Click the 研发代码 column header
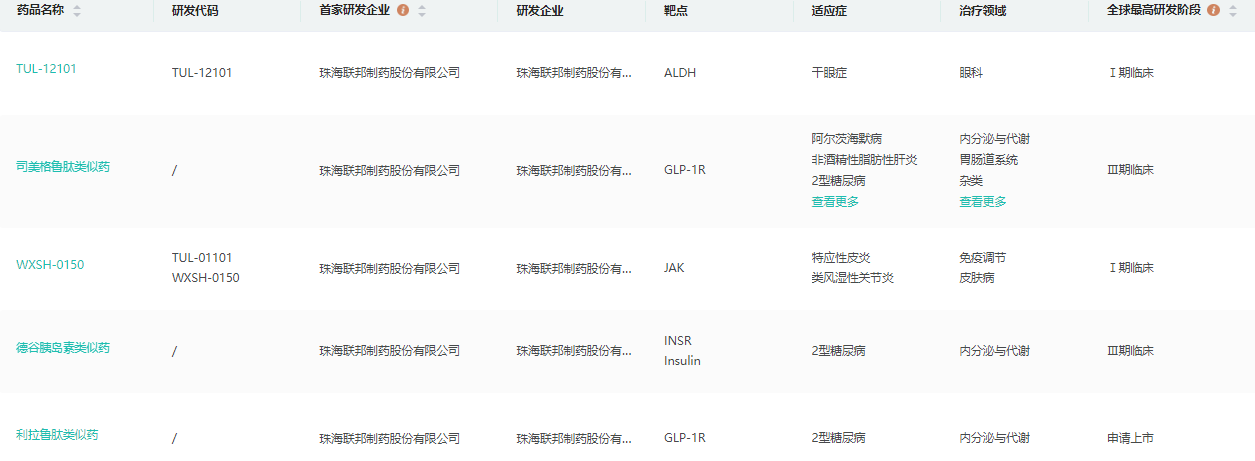Viewport: 1255px width, 461px height. (x=195, y=11)
